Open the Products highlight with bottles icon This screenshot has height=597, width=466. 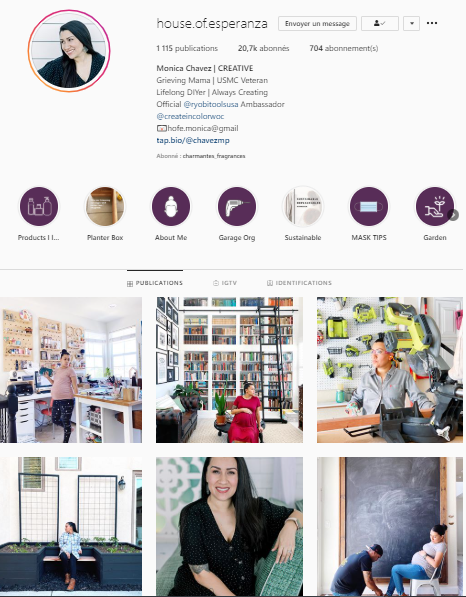pyautogui.click(x=39, y=207)
